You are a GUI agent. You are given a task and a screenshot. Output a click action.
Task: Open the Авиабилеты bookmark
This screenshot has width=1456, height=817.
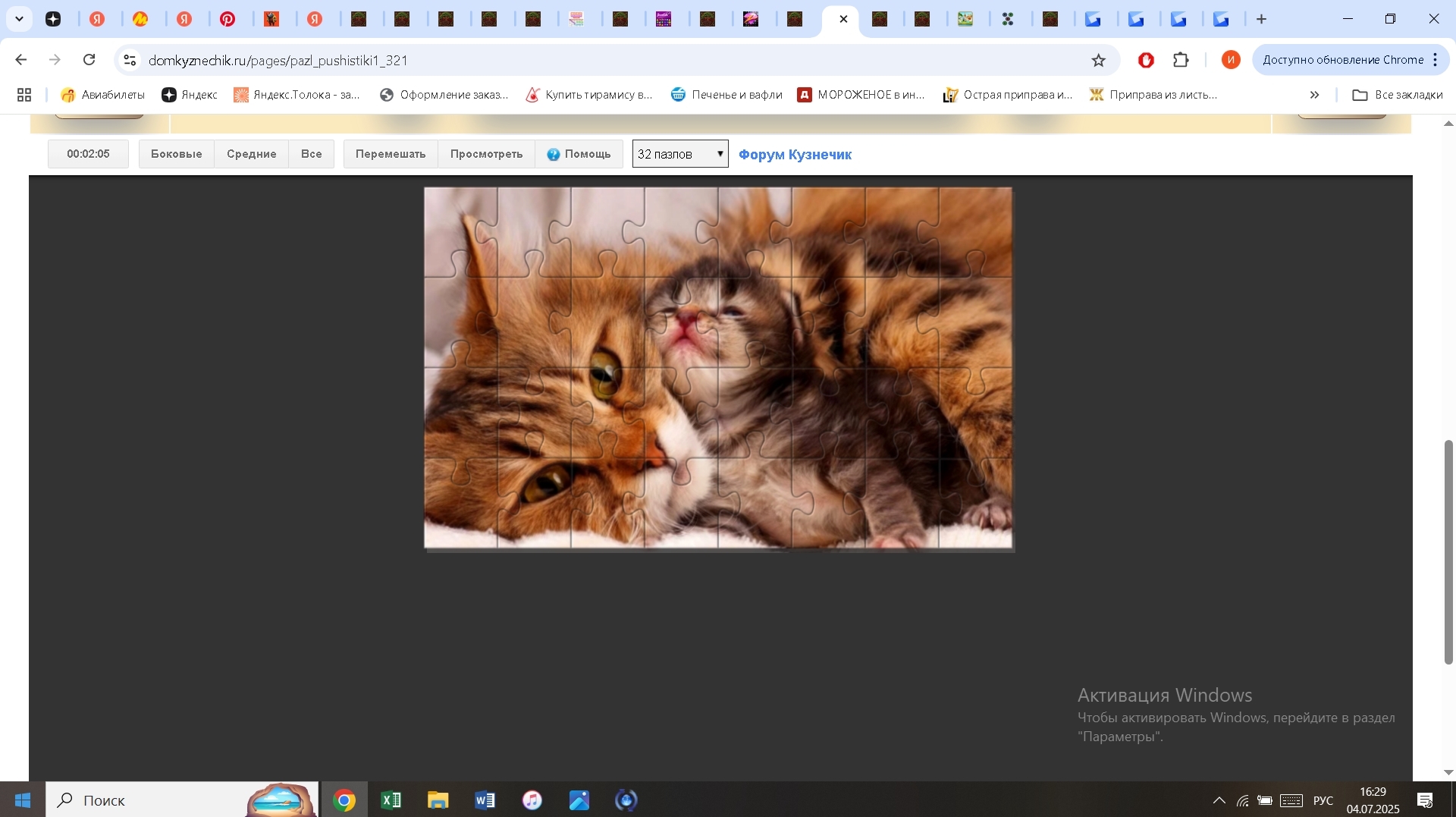(102, 95)
